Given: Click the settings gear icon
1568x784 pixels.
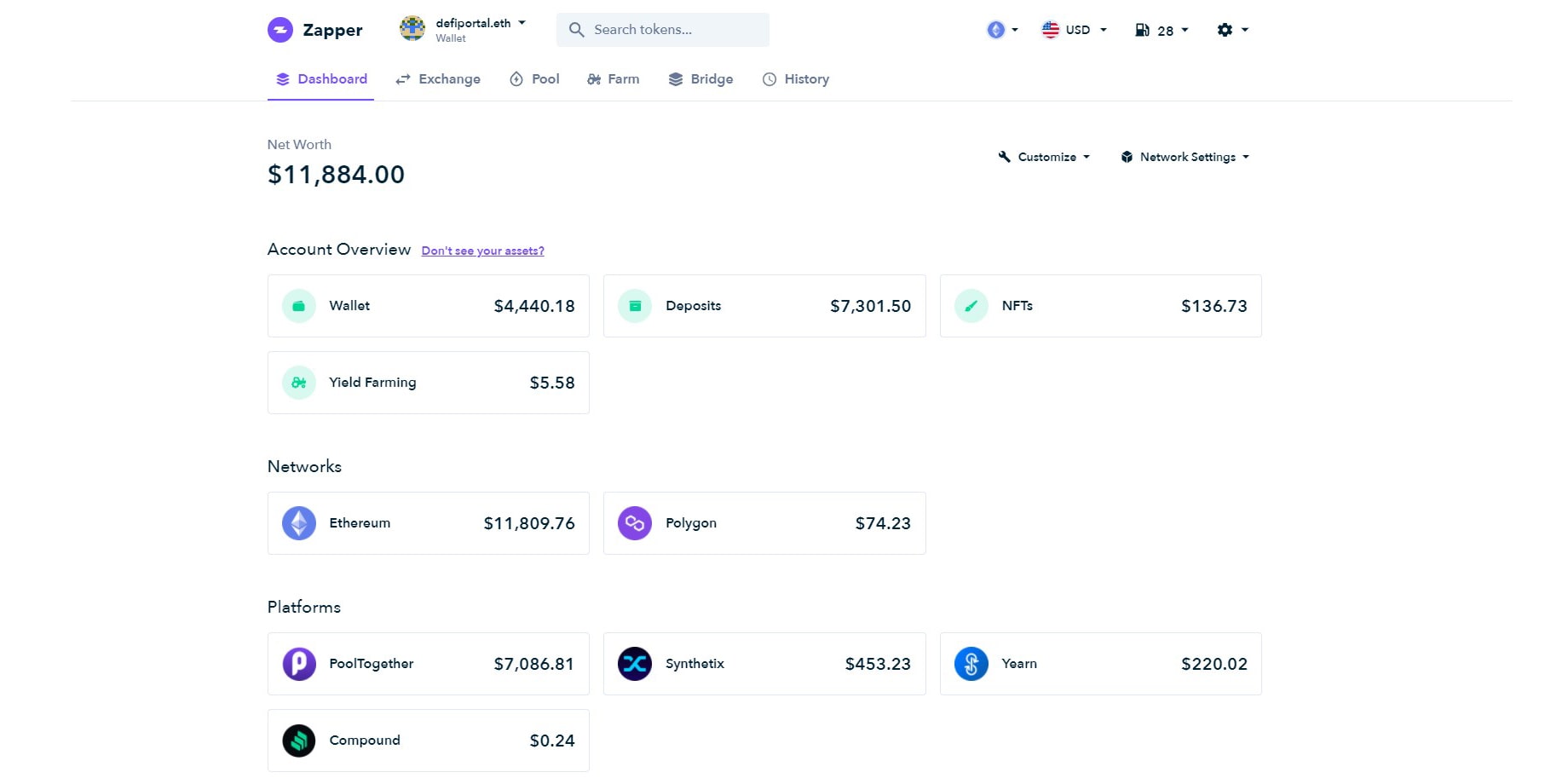Looking at the screenshot, I should (x=1225, y=29).
